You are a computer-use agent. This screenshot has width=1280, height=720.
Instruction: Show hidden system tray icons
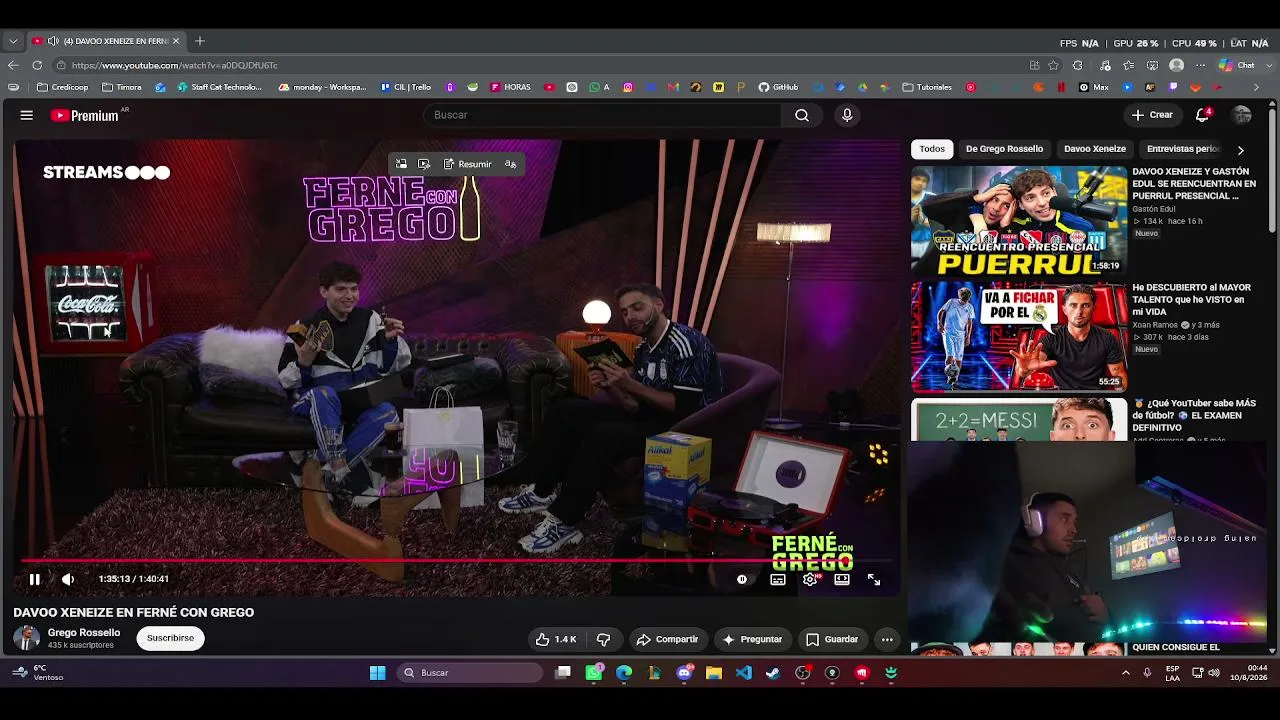(x=1126, y=673)
